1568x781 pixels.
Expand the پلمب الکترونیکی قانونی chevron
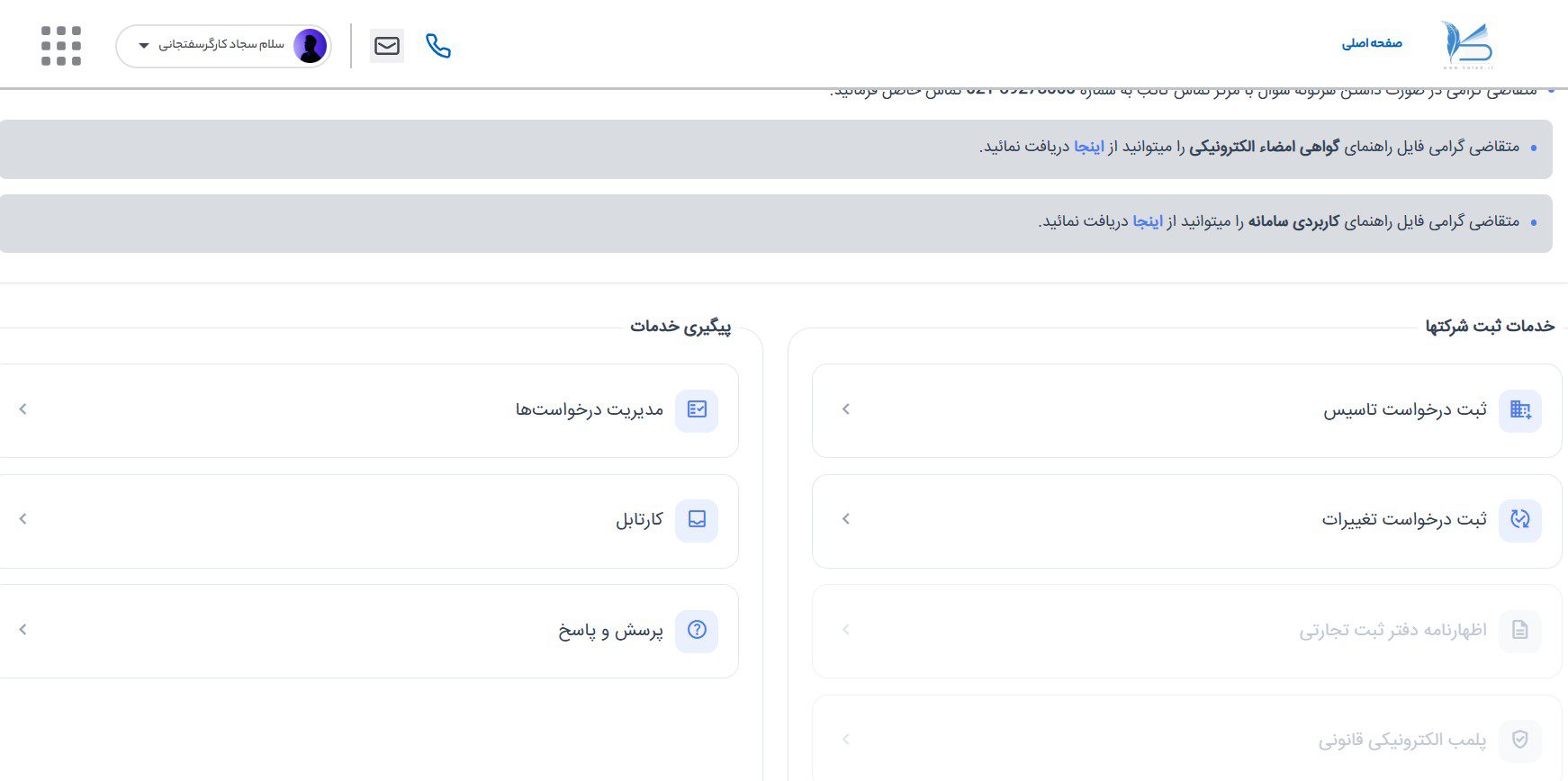(846, 740)
